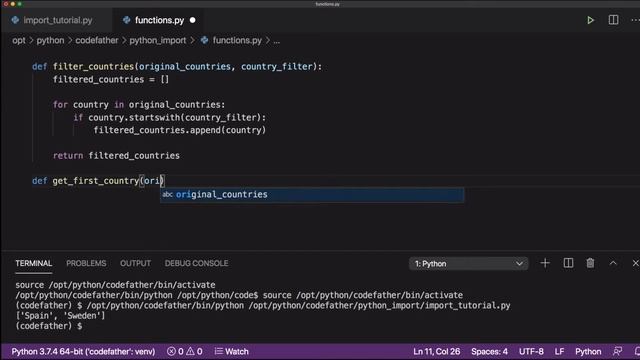Screen dimensions: 640x360
Task: Click the notifications bell in status bar
Action: [x=637, y=351]
